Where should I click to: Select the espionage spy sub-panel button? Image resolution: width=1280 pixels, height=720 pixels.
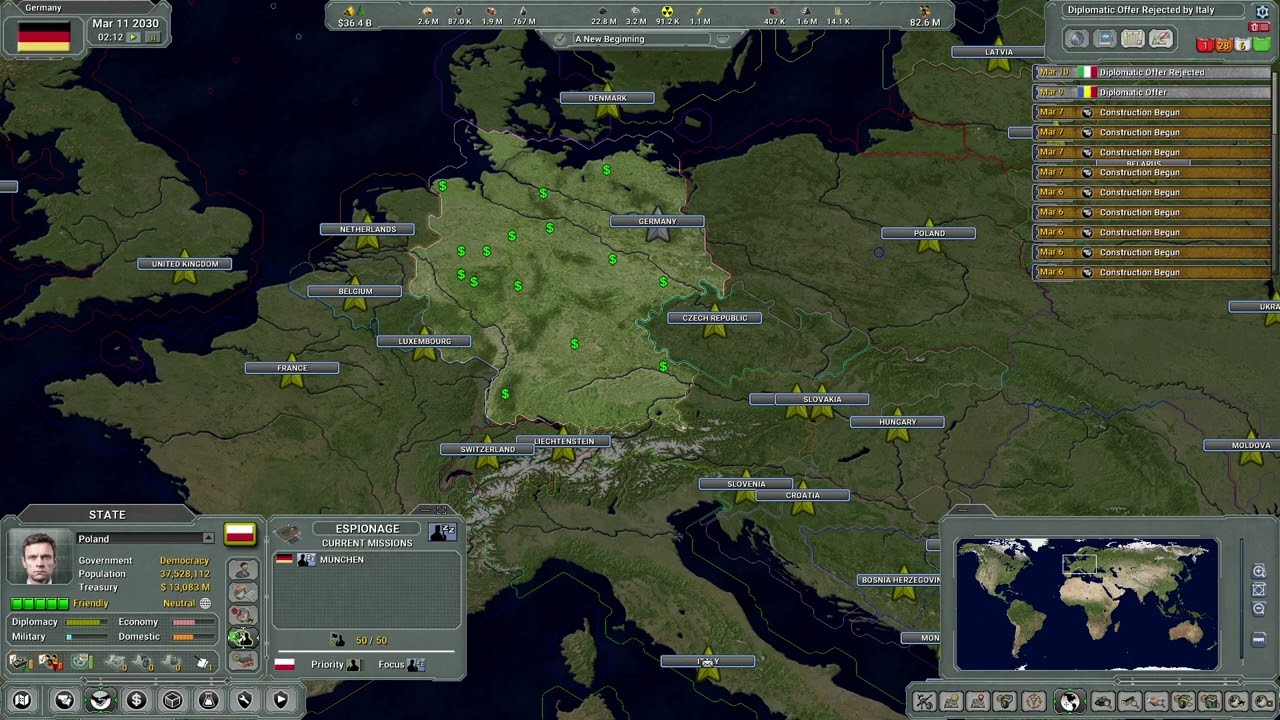(x=243, y=638)
